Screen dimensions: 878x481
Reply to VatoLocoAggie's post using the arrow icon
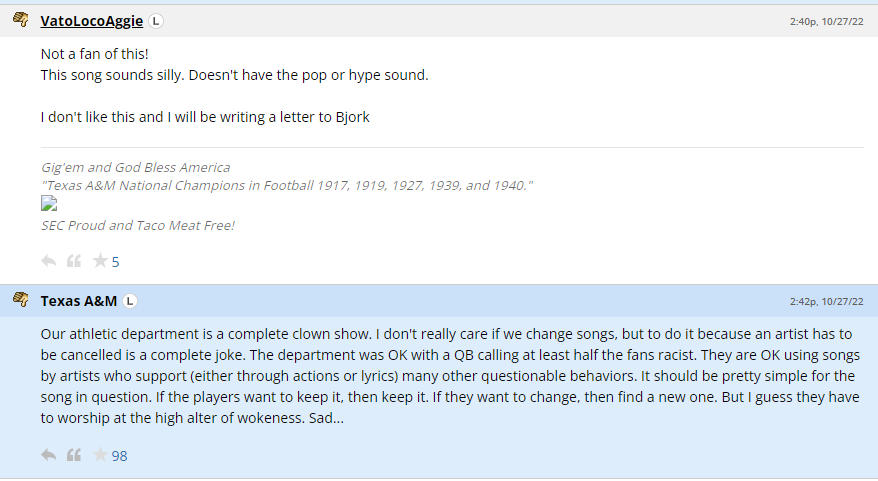coord(49,262)
